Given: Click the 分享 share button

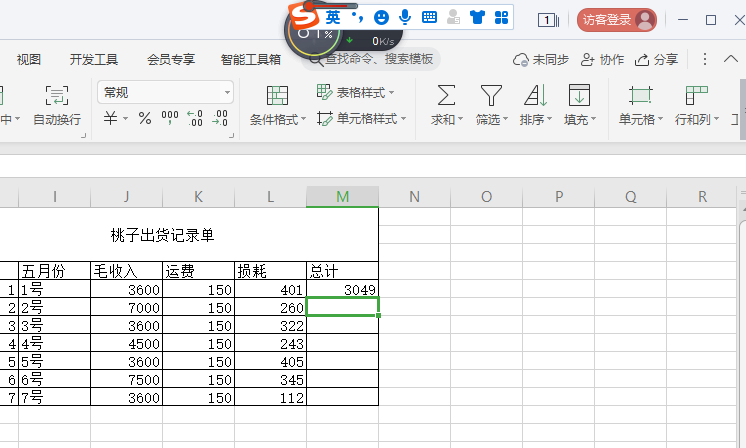Looking at the screenshot, I should 657,59.
